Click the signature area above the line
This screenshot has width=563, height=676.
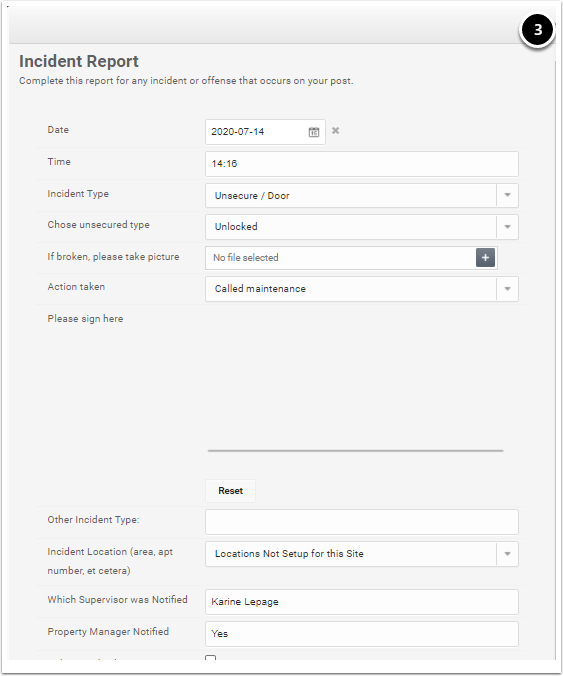point(356,379)
